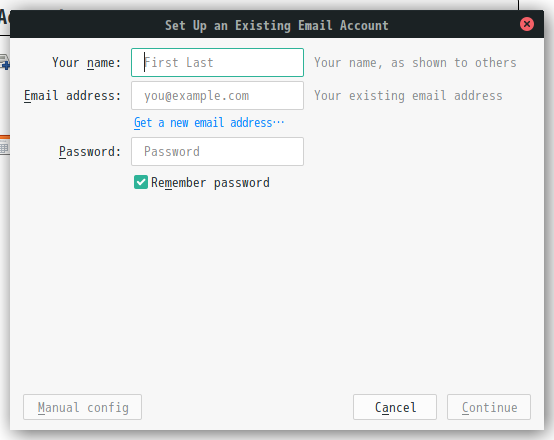Click hint text "Your name, as shown to others"
The image size is (554, 440).
pos(415,63)
